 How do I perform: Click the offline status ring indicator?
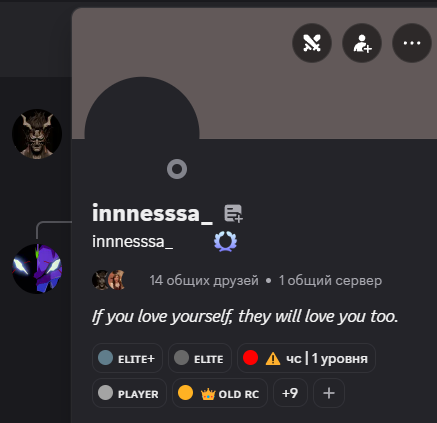(177, 169)
